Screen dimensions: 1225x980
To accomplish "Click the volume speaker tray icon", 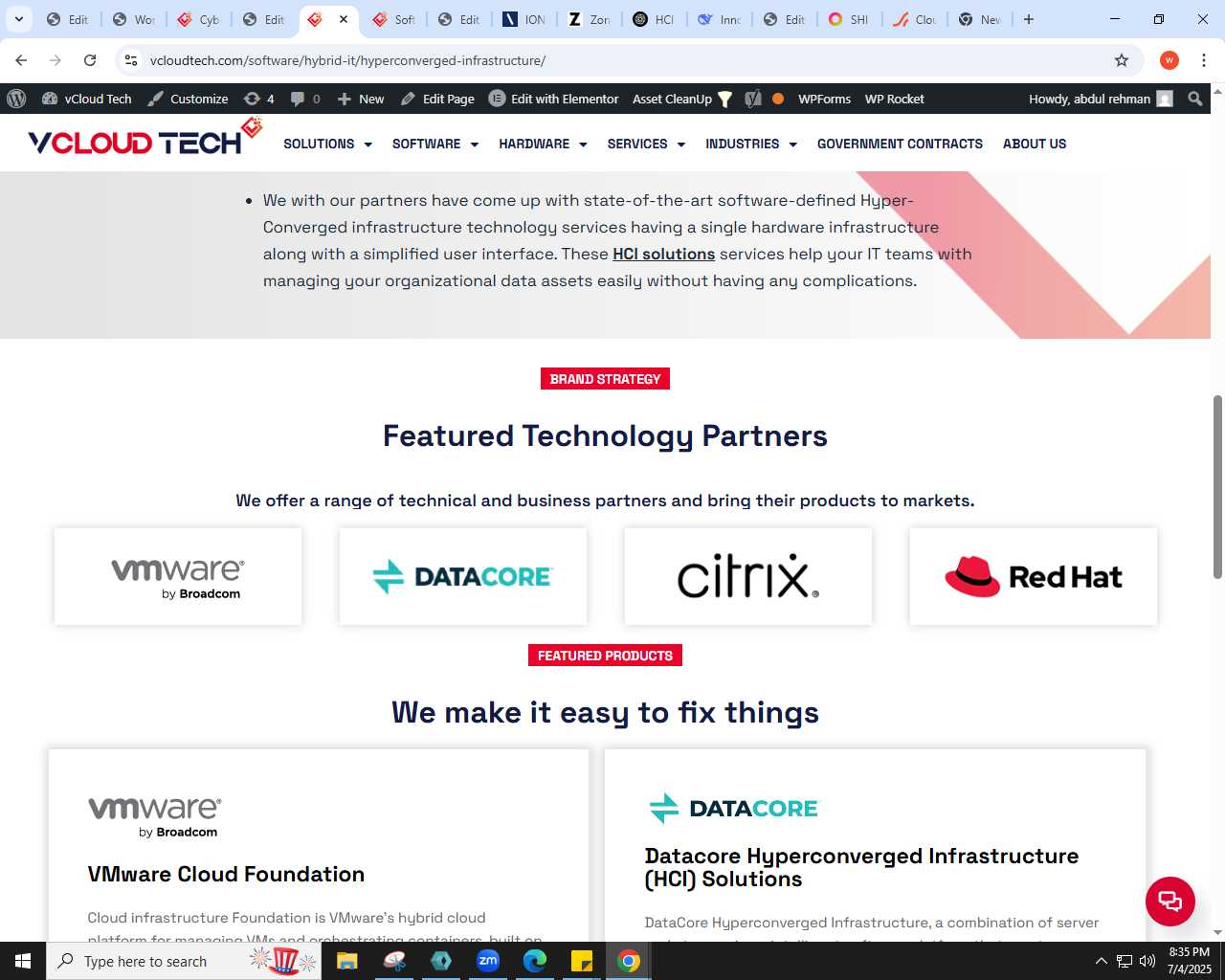I will (1147, 961).
